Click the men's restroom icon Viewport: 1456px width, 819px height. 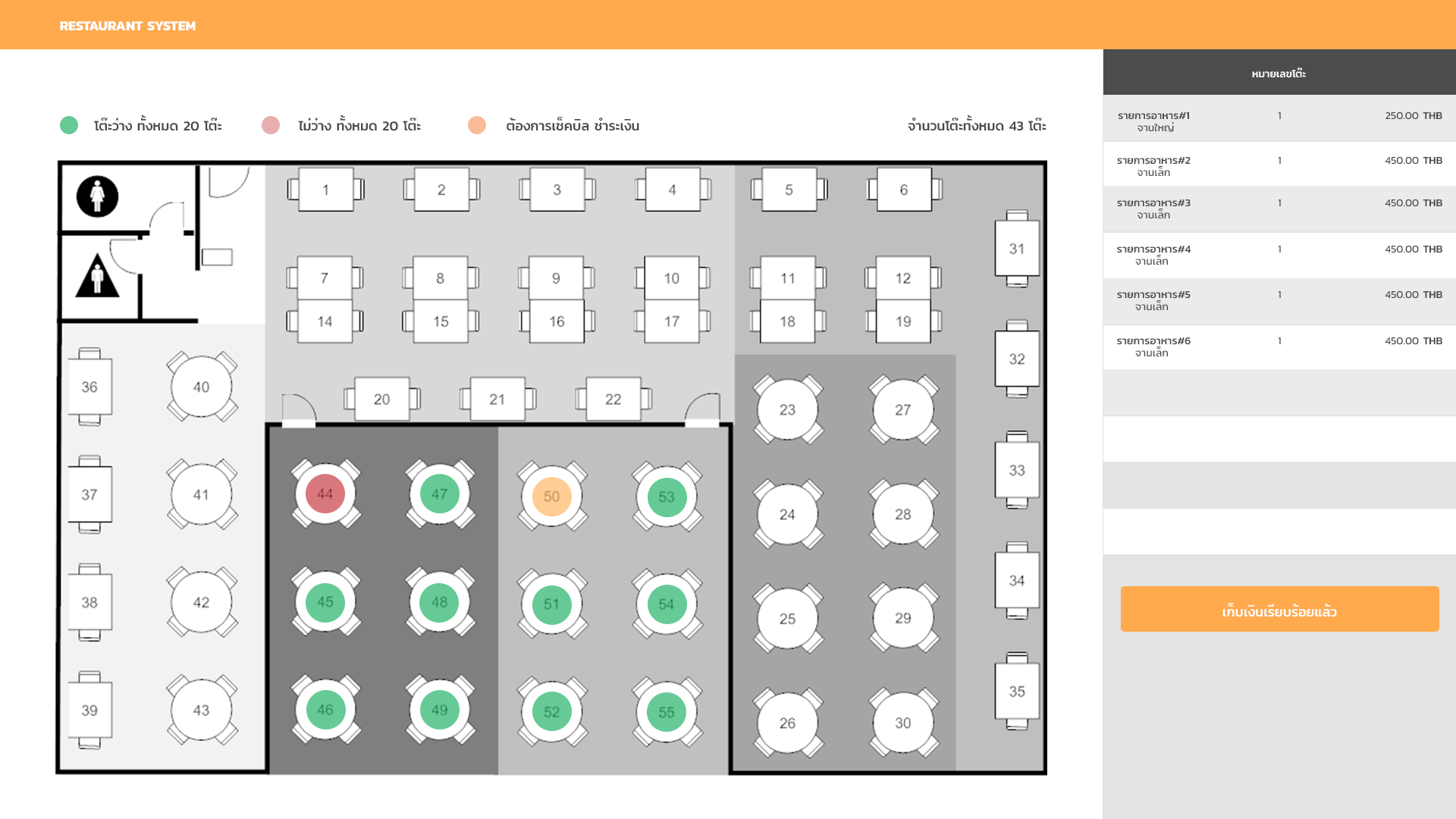pos(97,275)
